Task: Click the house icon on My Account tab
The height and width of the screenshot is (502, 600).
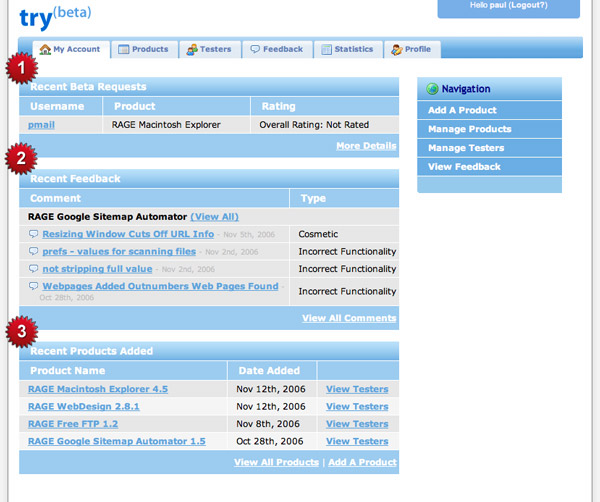Action: click(x=45, y=49)
